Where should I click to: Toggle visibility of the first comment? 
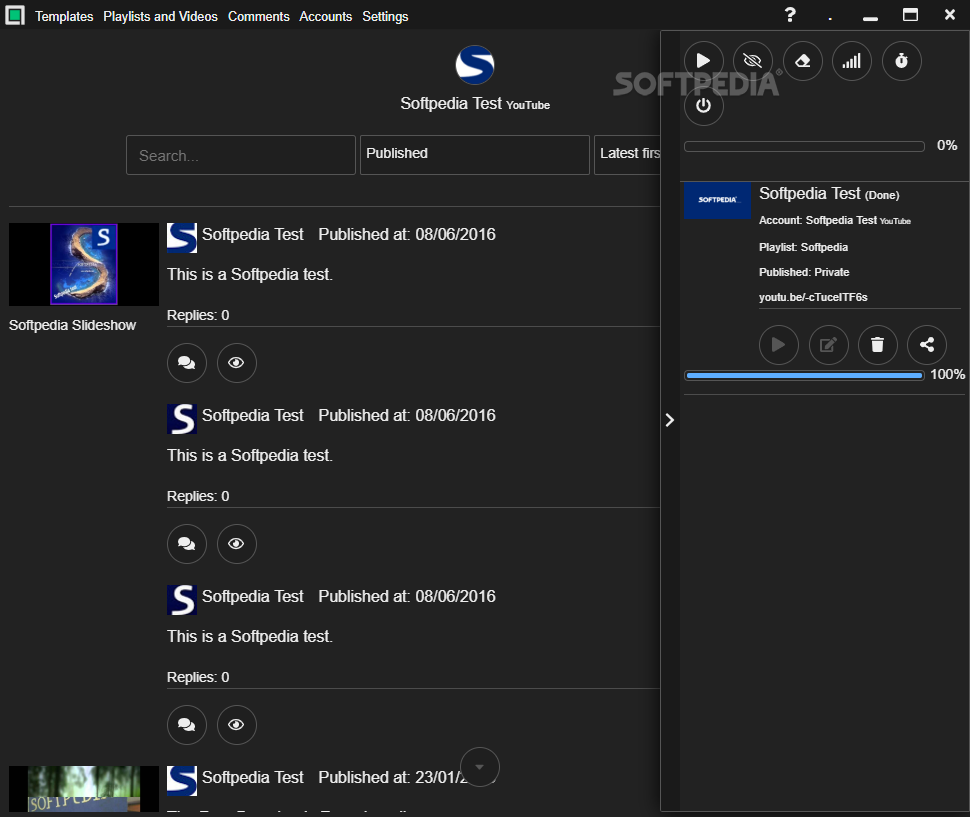point(236,363)
